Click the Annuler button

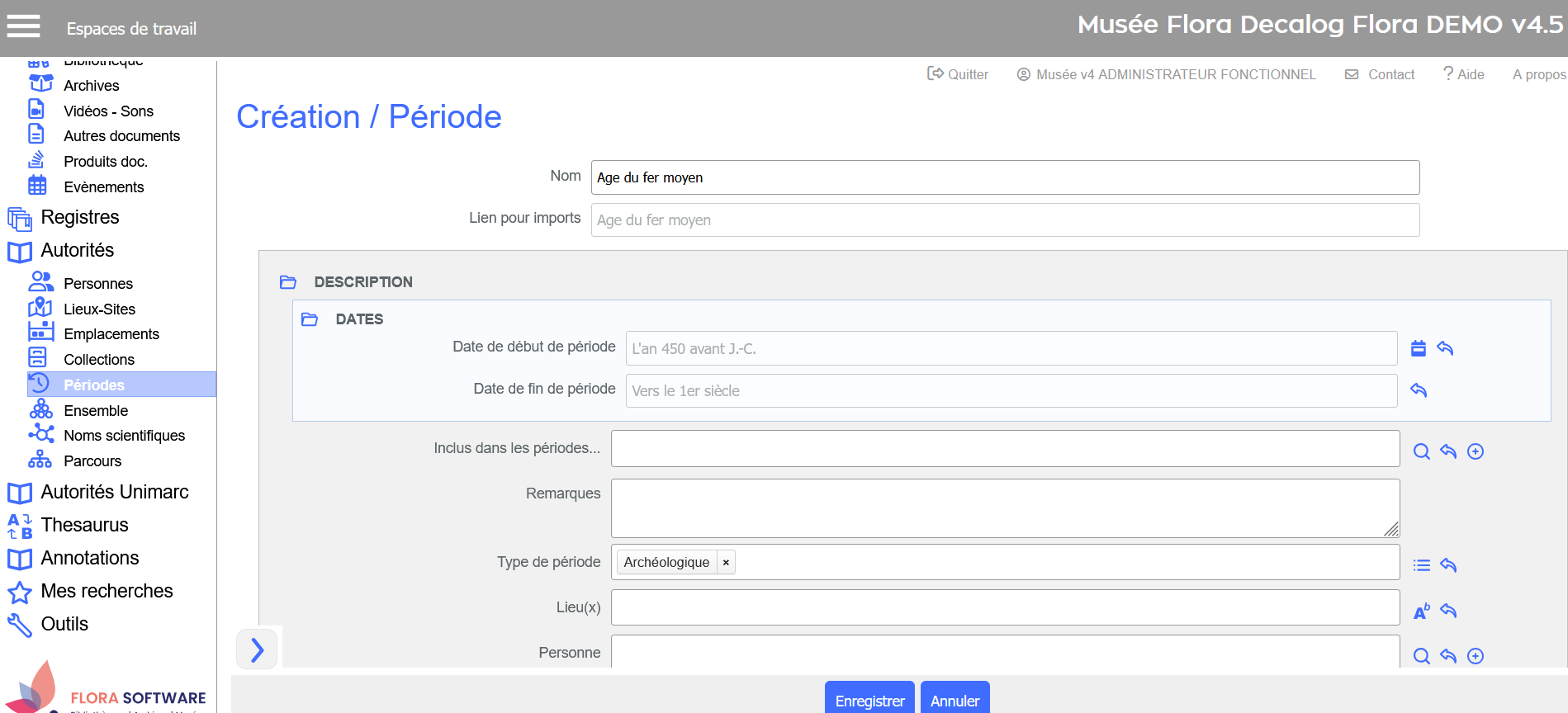[955, 700]
